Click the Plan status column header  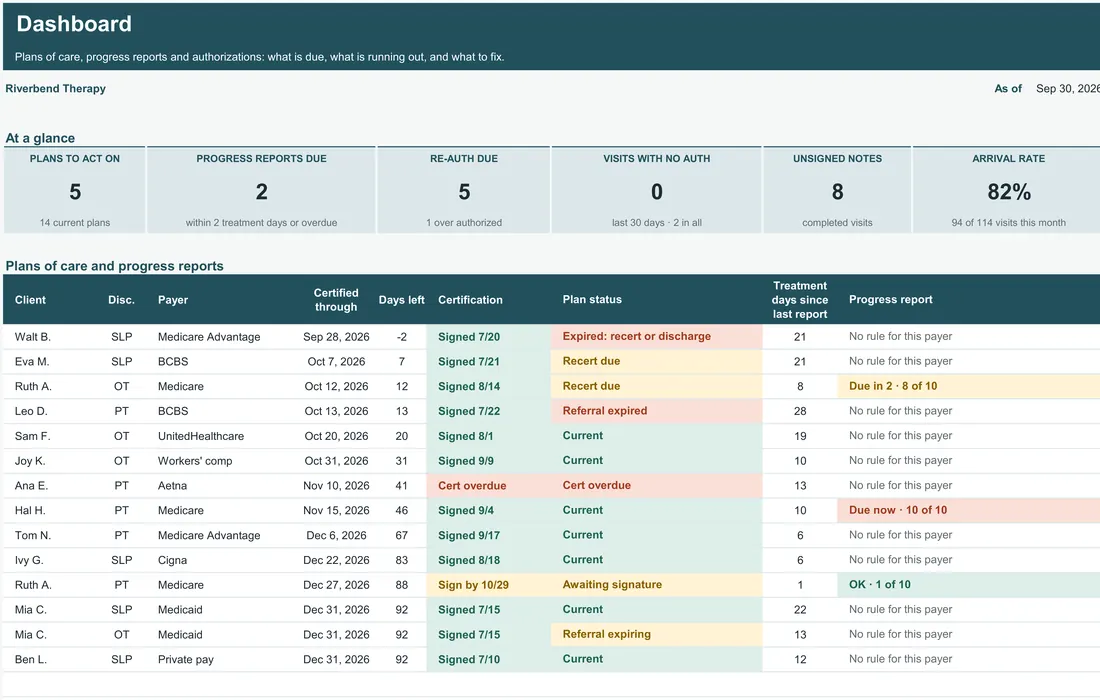(592, 299)
